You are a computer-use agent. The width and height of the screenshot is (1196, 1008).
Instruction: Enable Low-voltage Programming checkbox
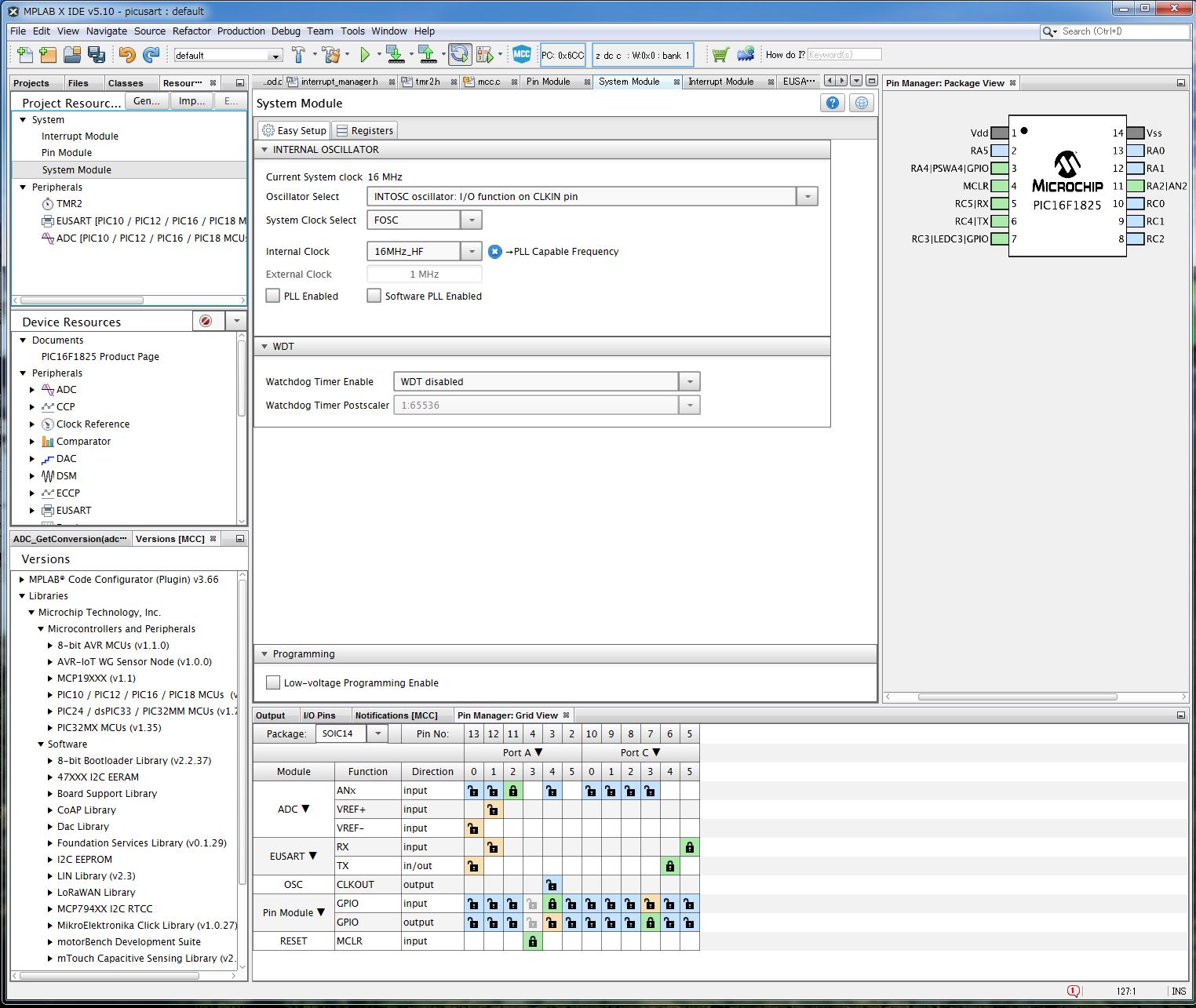[273, 682]
